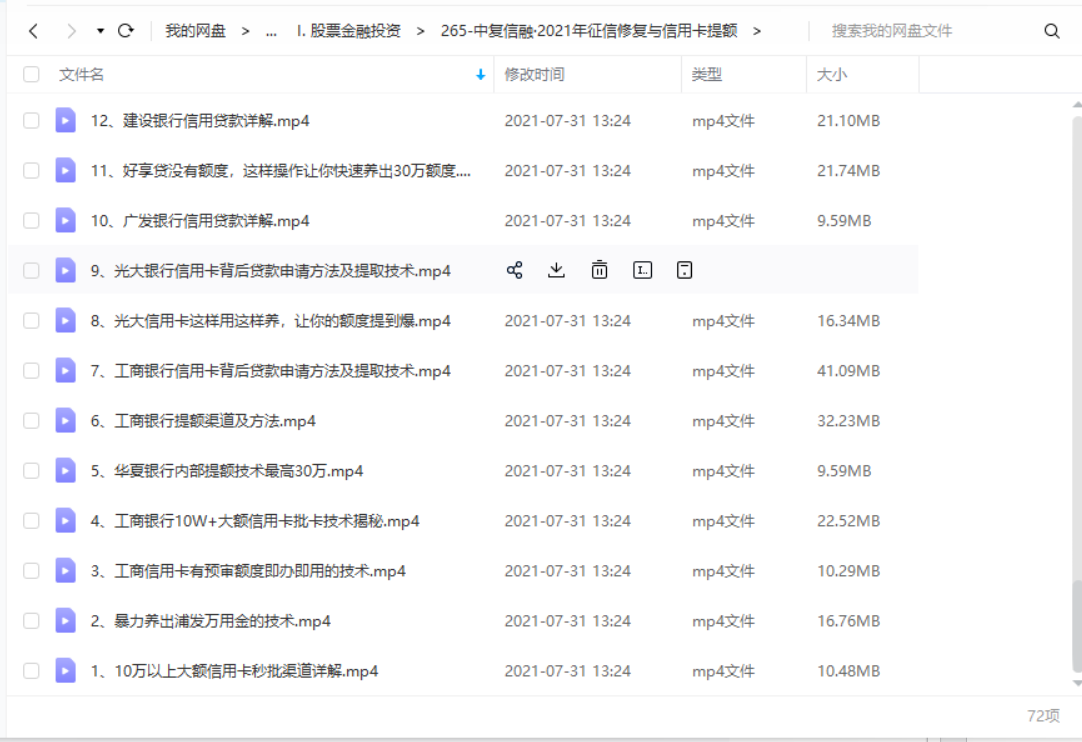This screenshot has height=742, width=1082.
Task: Select size cell 41.09MB
Action: tap(848, 371)
